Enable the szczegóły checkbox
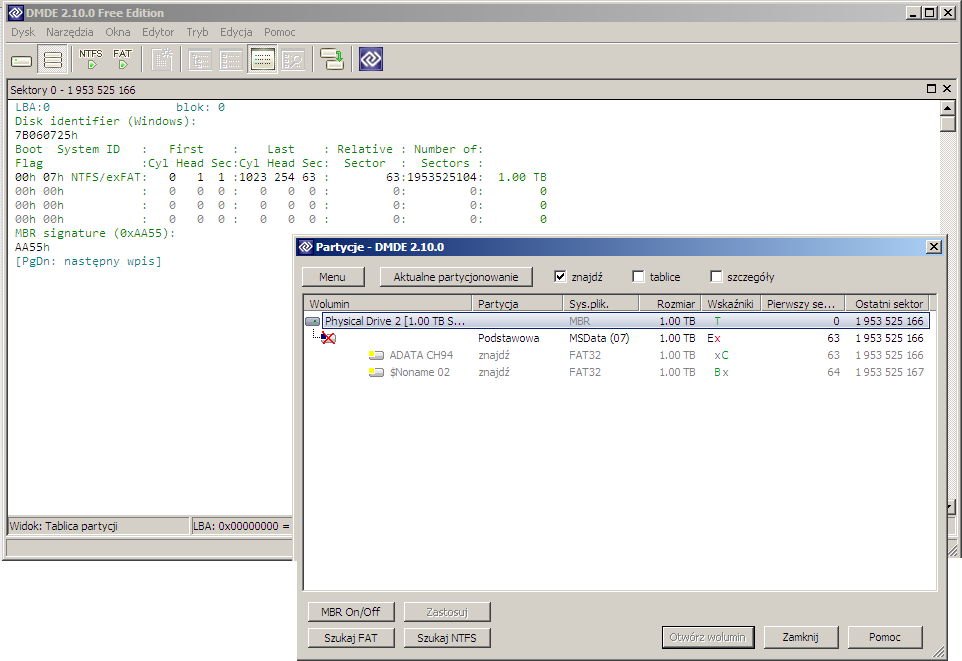Image resolution: width=962 pixels, height=661 pixels. pos(715,276)
